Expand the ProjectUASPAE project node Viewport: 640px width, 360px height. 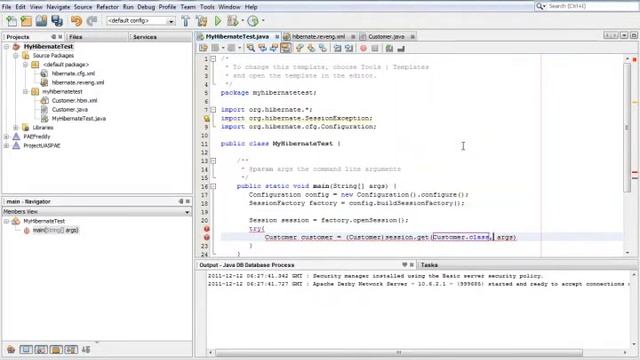7,145
